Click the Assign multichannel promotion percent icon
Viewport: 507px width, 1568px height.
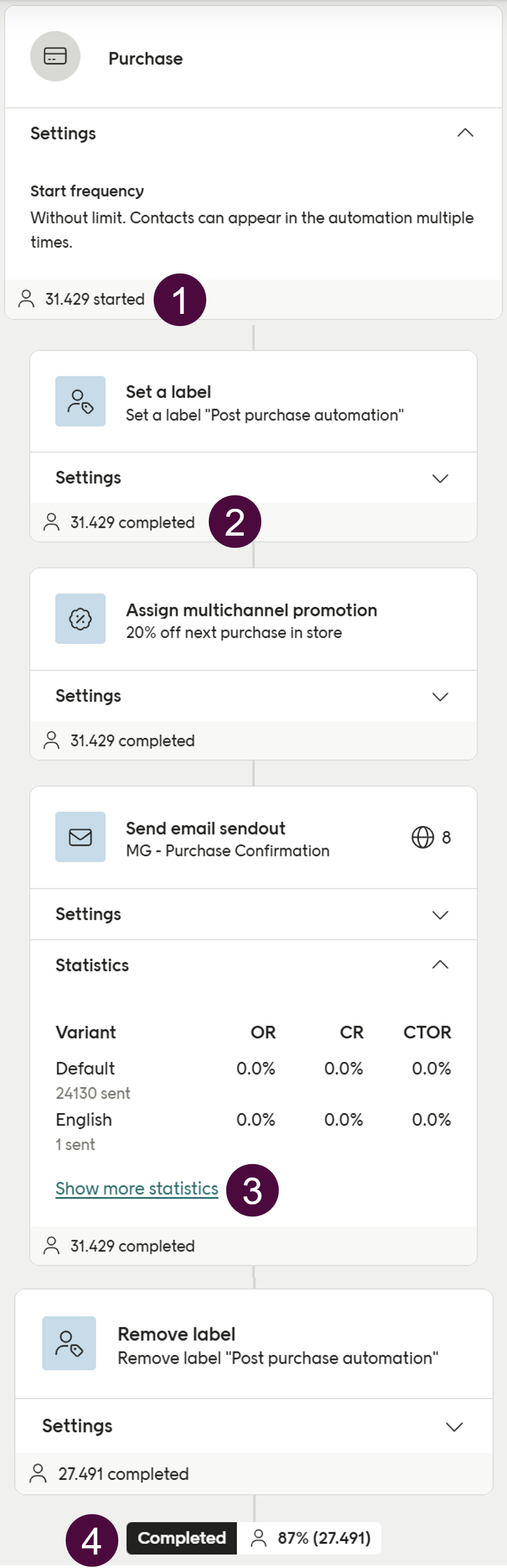click(x=81, y=619)
